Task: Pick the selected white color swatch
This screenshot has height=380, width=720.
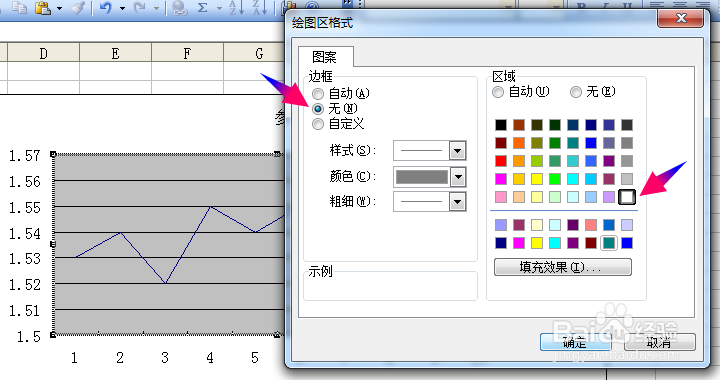Action: click(x=627, y=197)
